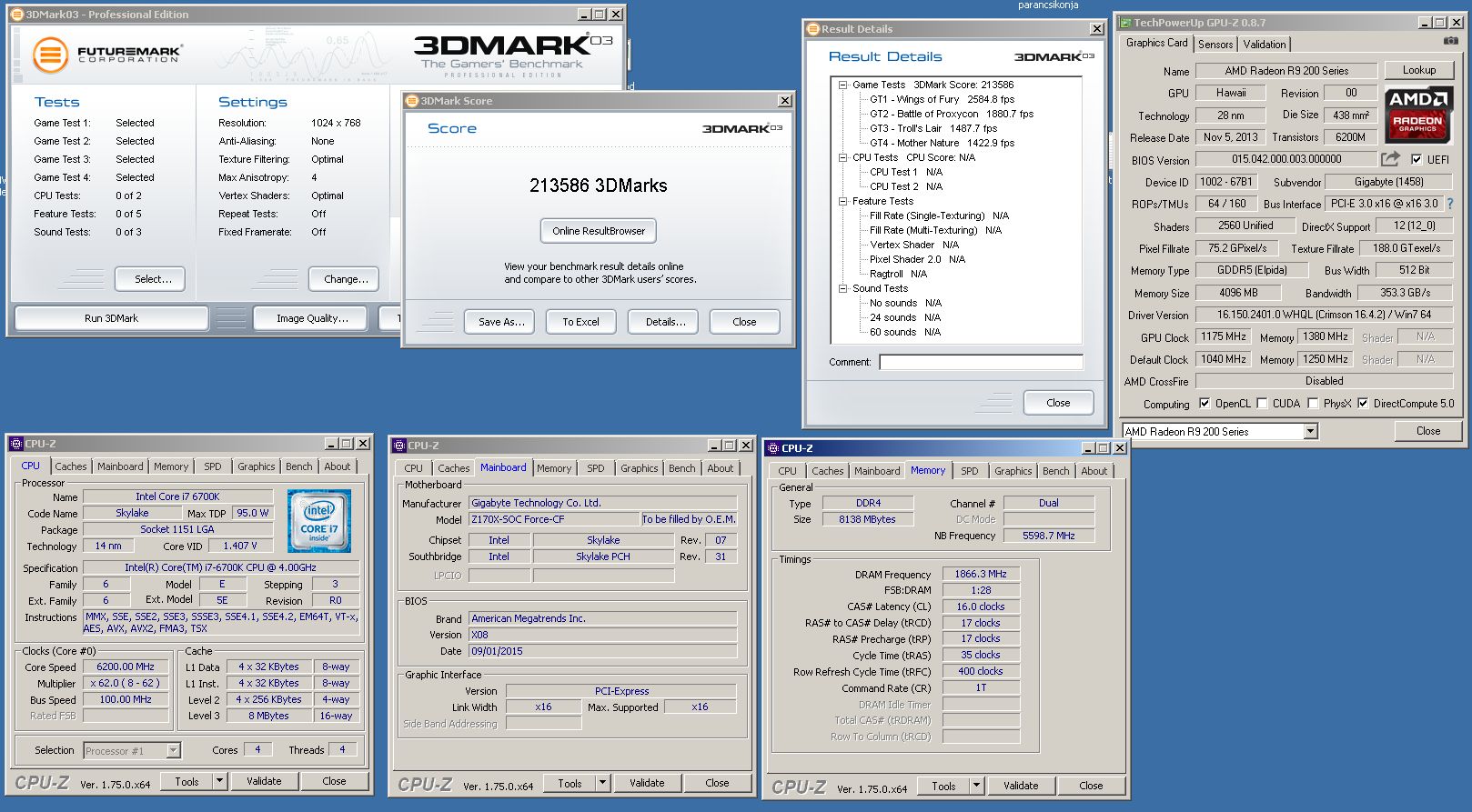1472x812 pixels.
Task: Switch to the Sensors tab in GPU-Z
Action: [x=1215, y=44]
